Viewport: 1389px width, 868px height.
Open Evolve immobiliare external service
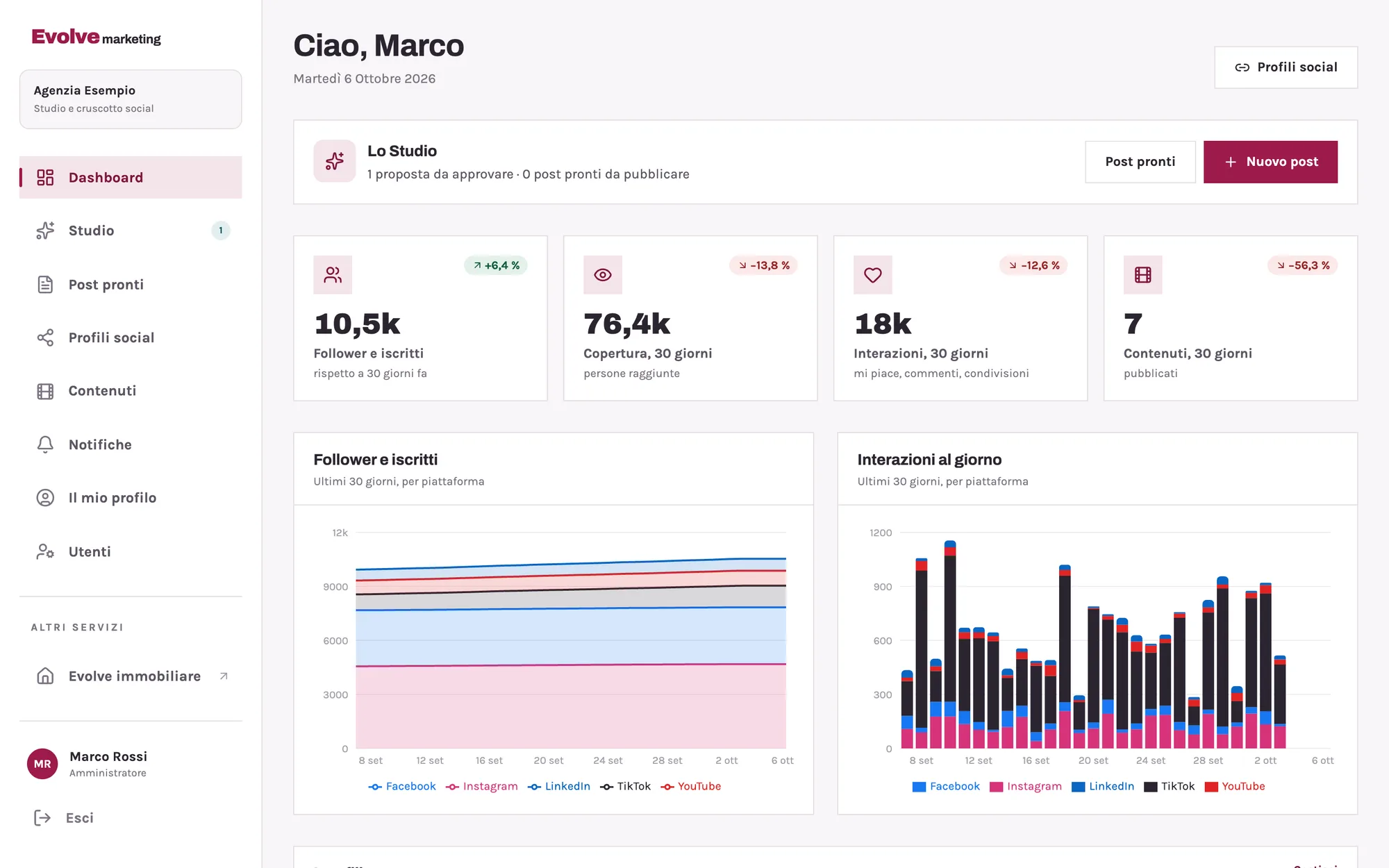(x=131, y=676)
